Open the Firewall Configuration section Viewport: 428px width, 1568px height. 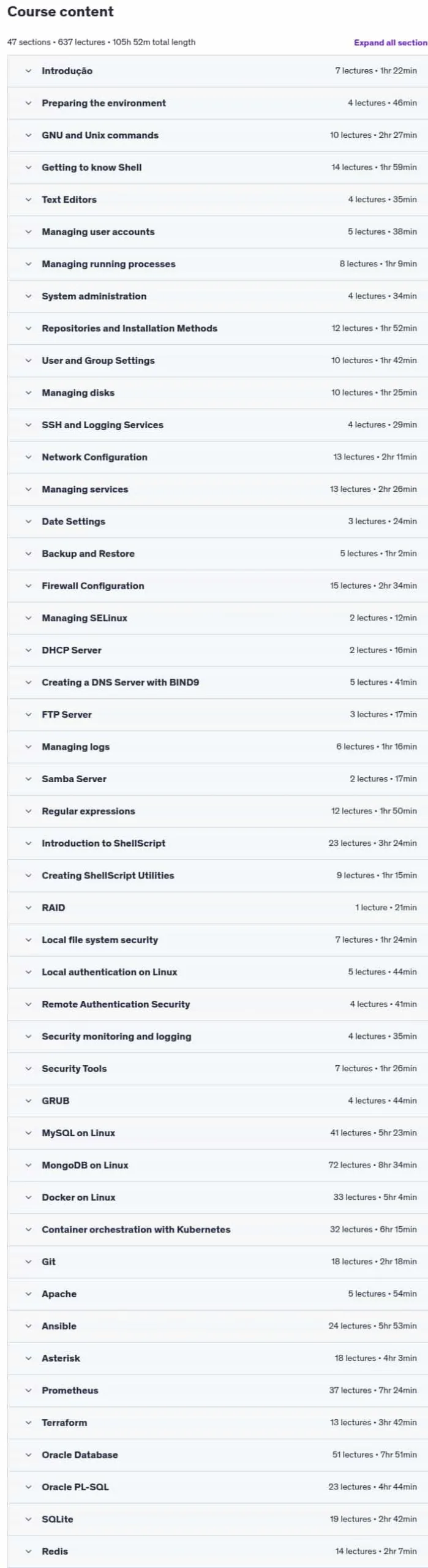tap(217, 586)
